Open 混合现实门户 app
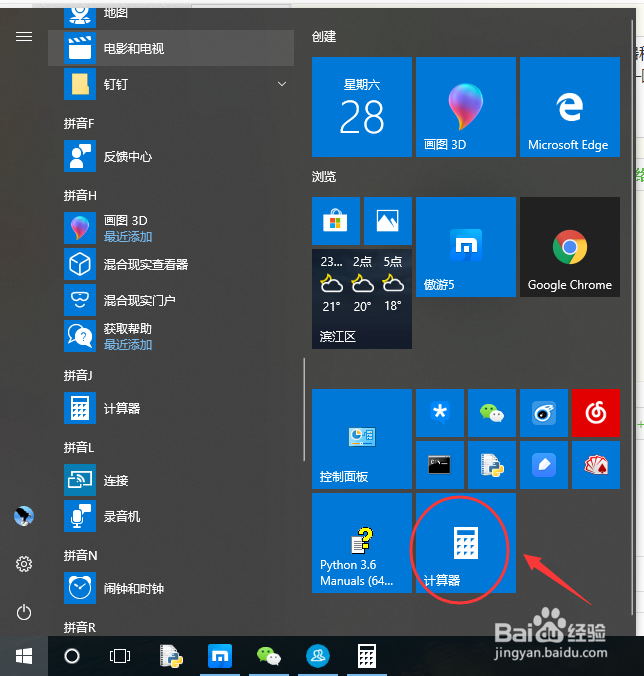Screen dimensions: 644x676 (171, 300)
